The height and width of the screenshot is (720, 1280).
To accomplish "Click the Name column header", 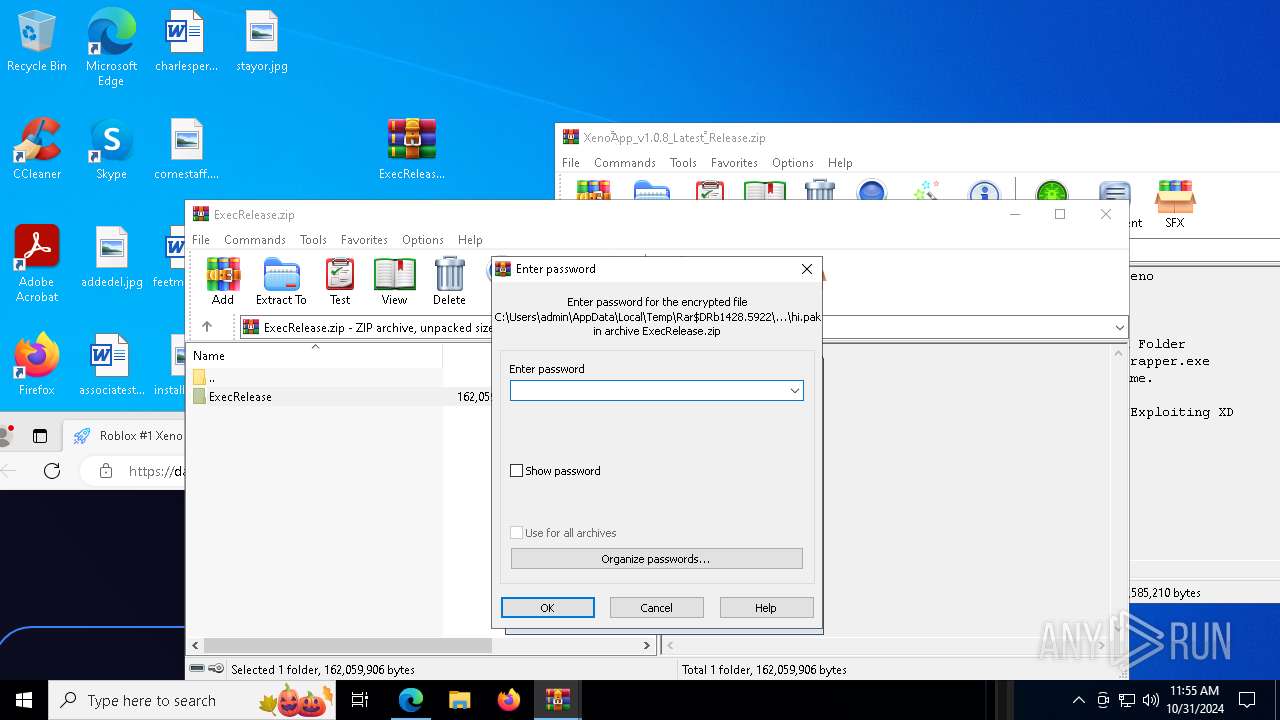I will [x=315, y=356].
